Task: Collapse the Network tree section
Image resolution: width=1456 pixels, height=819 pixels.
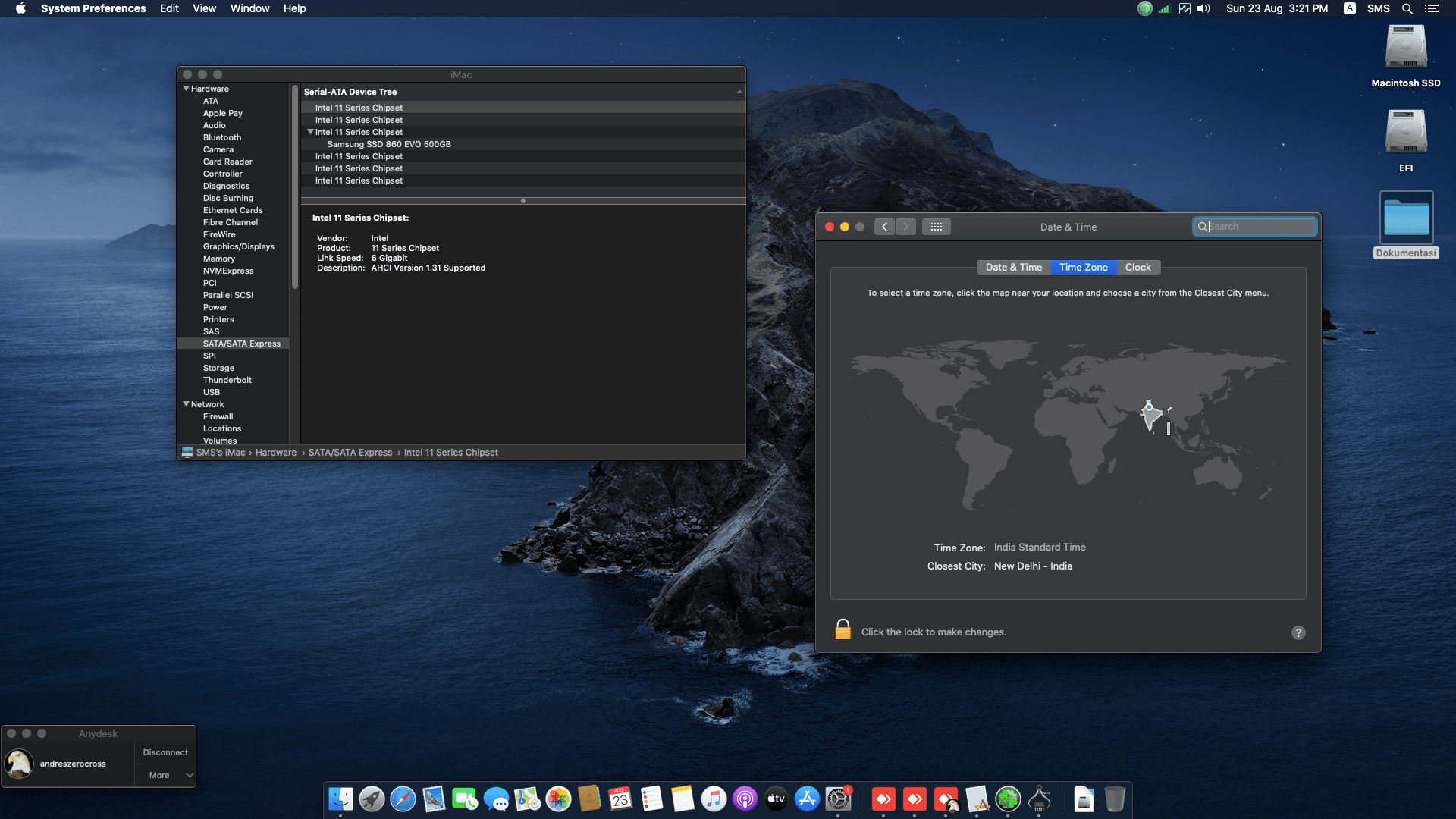Action: tap(187, 404)
